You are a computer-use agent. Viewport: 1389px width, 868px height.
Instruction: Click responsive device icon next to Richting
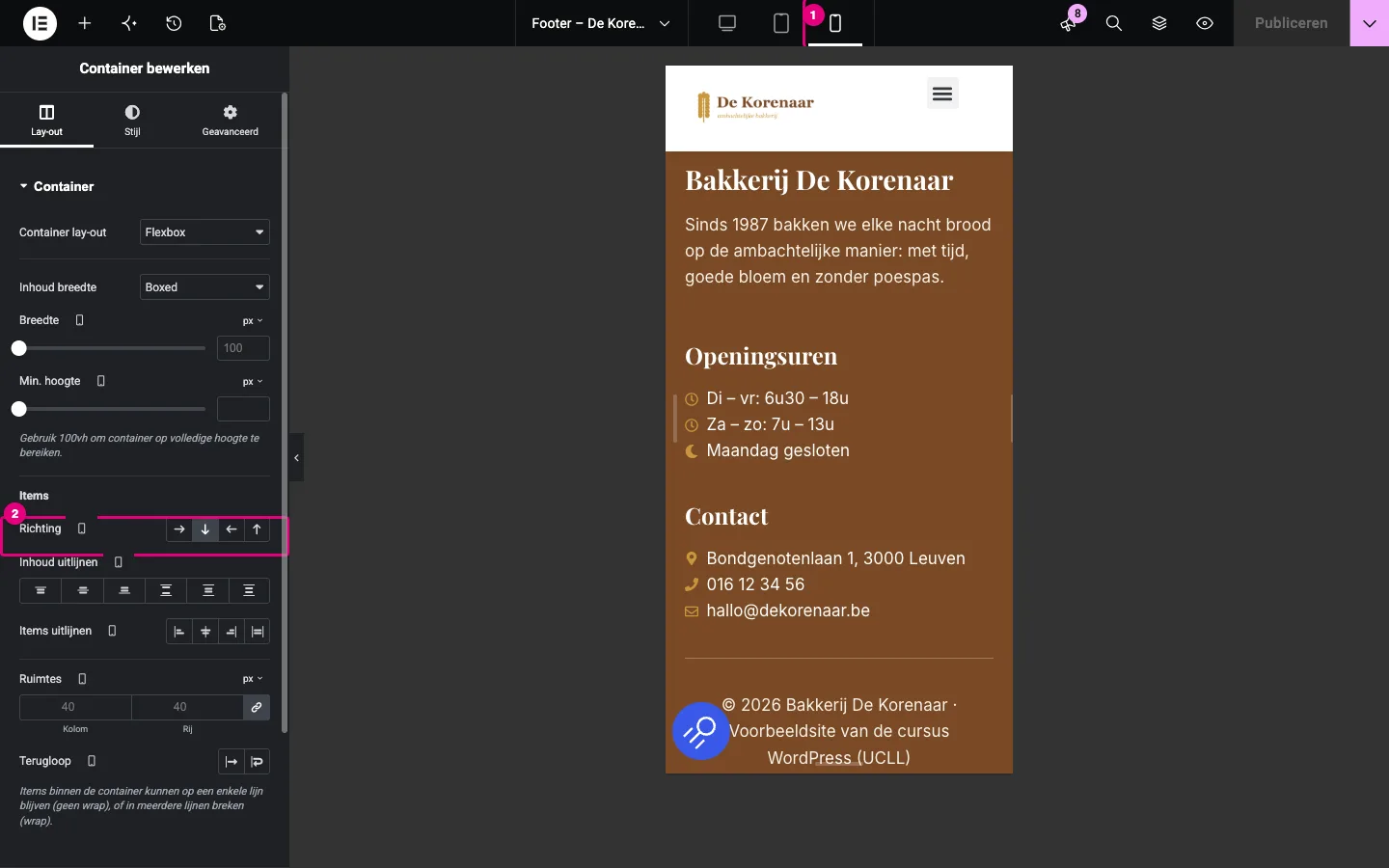click(x=82, y=529)
